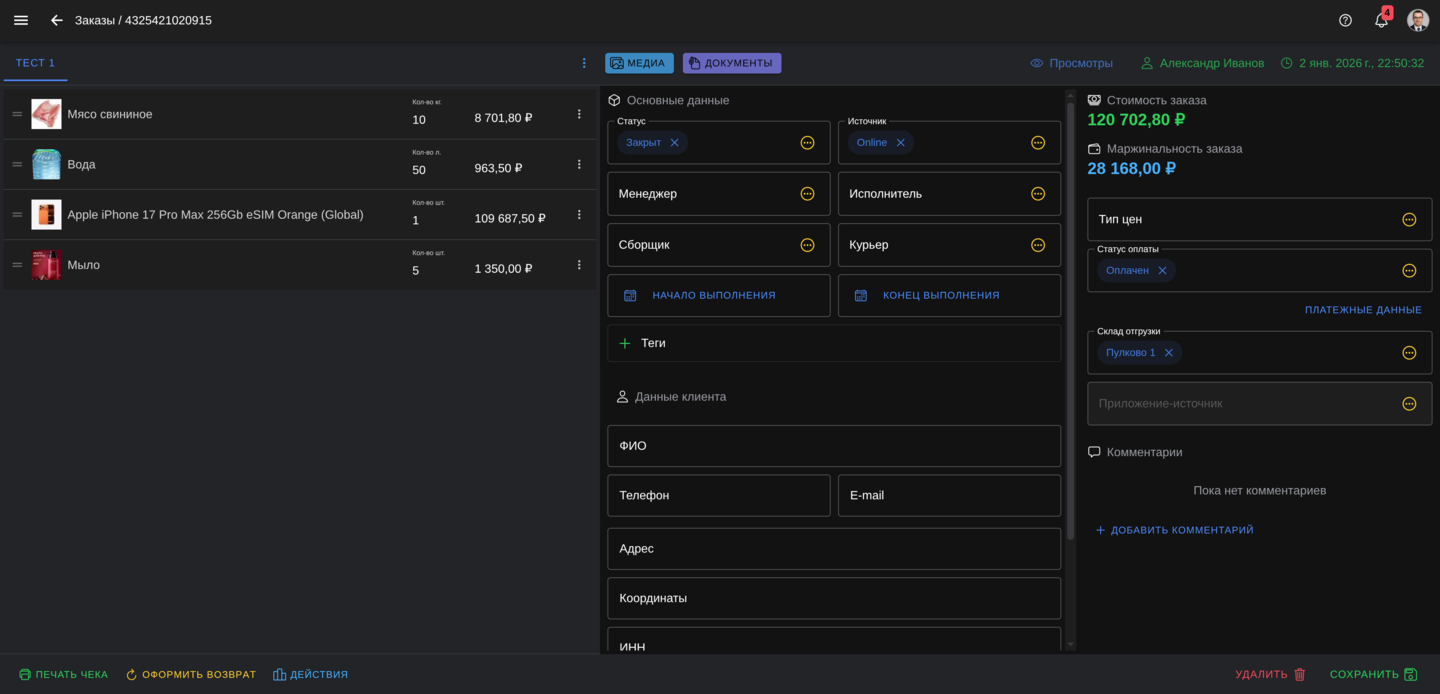Remove the Закрыт status chip
This screenshot has height=694, width=1440.
(674, 143)
